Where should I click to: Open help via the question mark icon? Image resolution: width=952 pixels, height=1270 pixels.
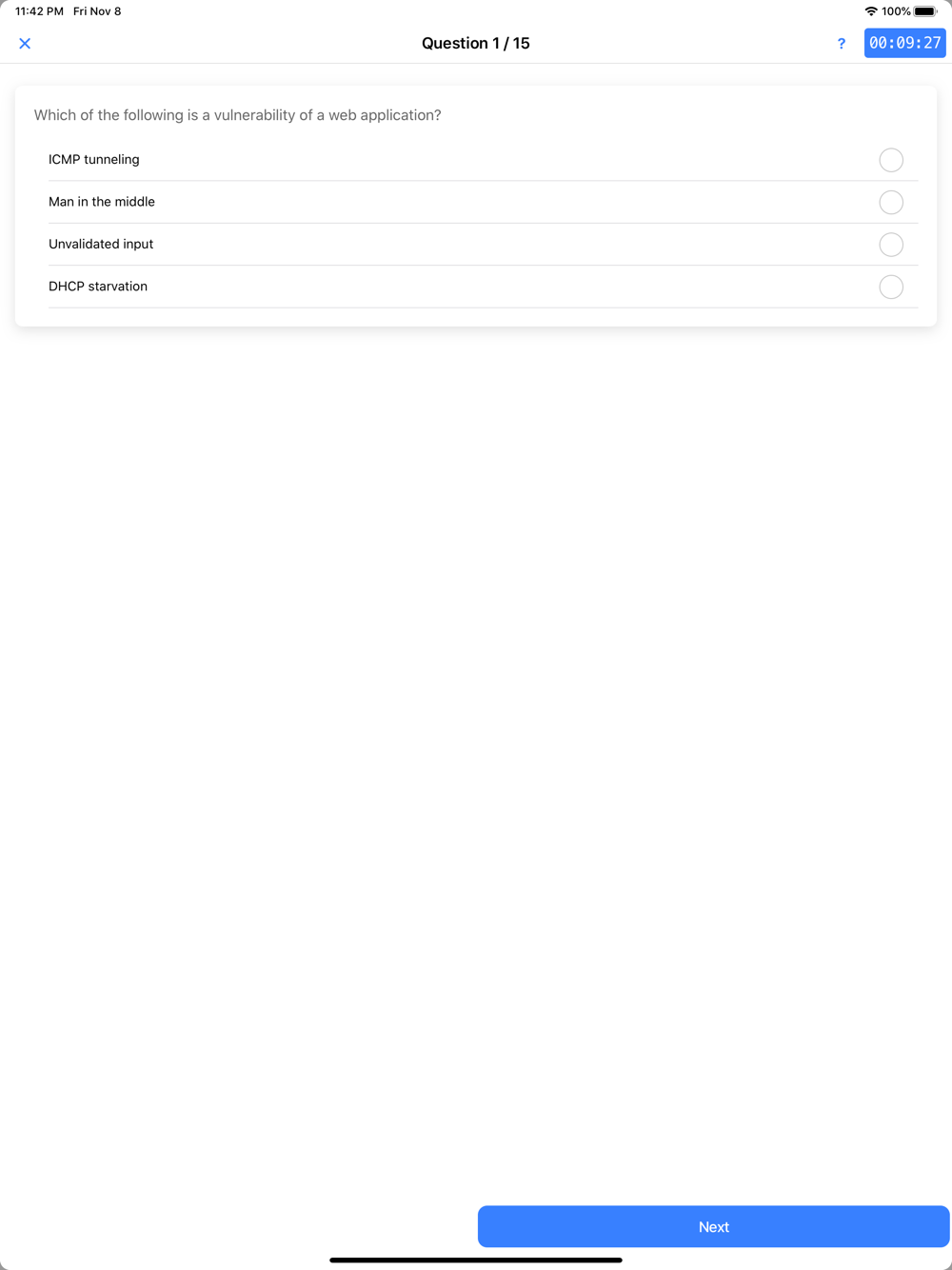842,44
